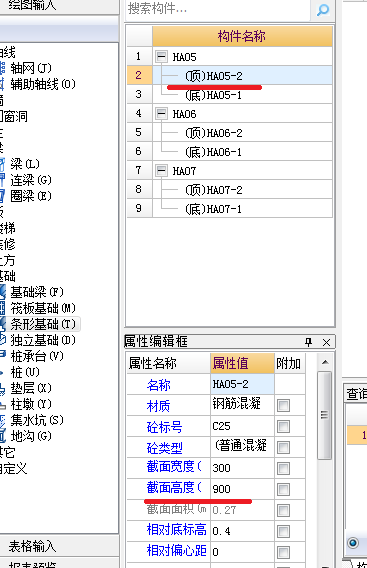Collapse the HA06 component group
The height and width of the screenshot is (568, 367).
161,113
